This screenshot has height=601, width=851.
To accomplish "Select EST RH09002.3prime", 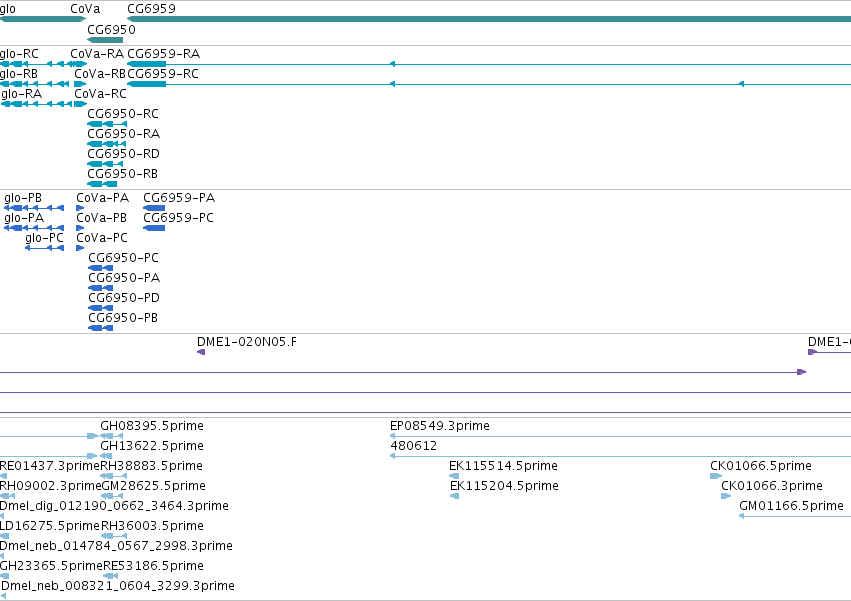I will [x=50, y=486].
